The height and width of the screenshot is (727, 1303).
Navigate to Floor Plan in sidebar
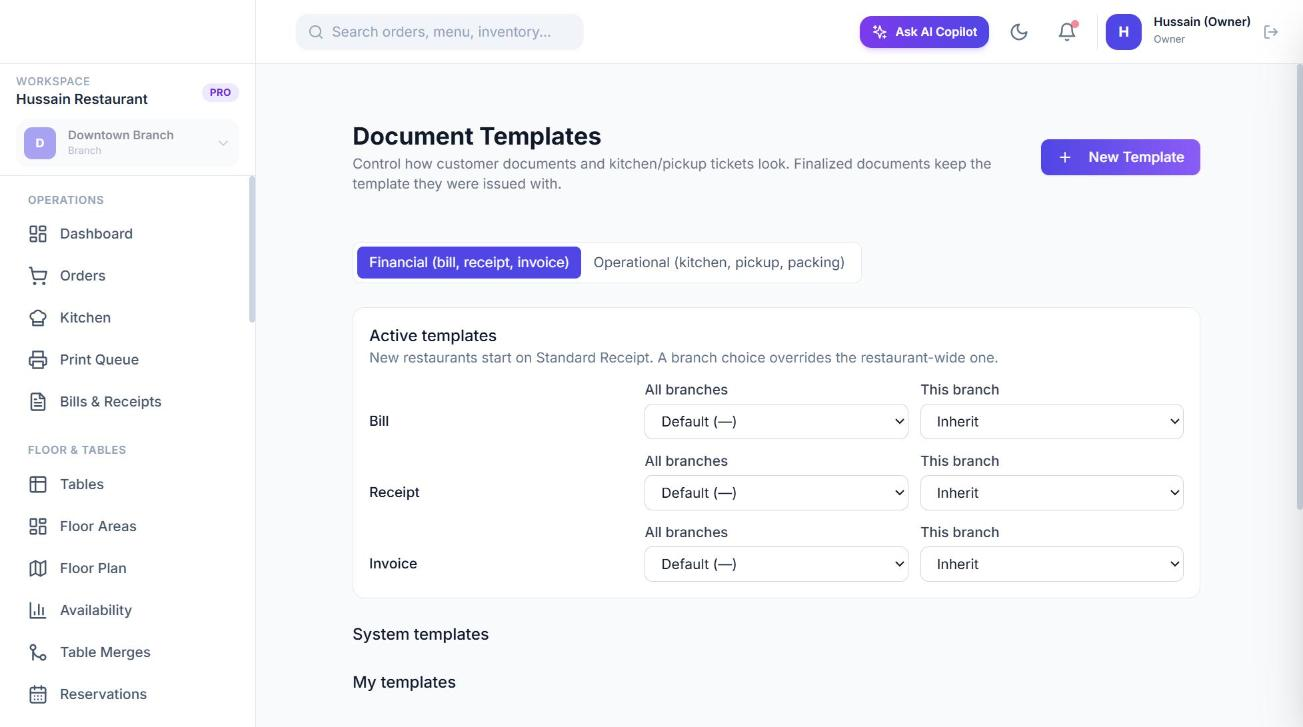tap(128, 568)
